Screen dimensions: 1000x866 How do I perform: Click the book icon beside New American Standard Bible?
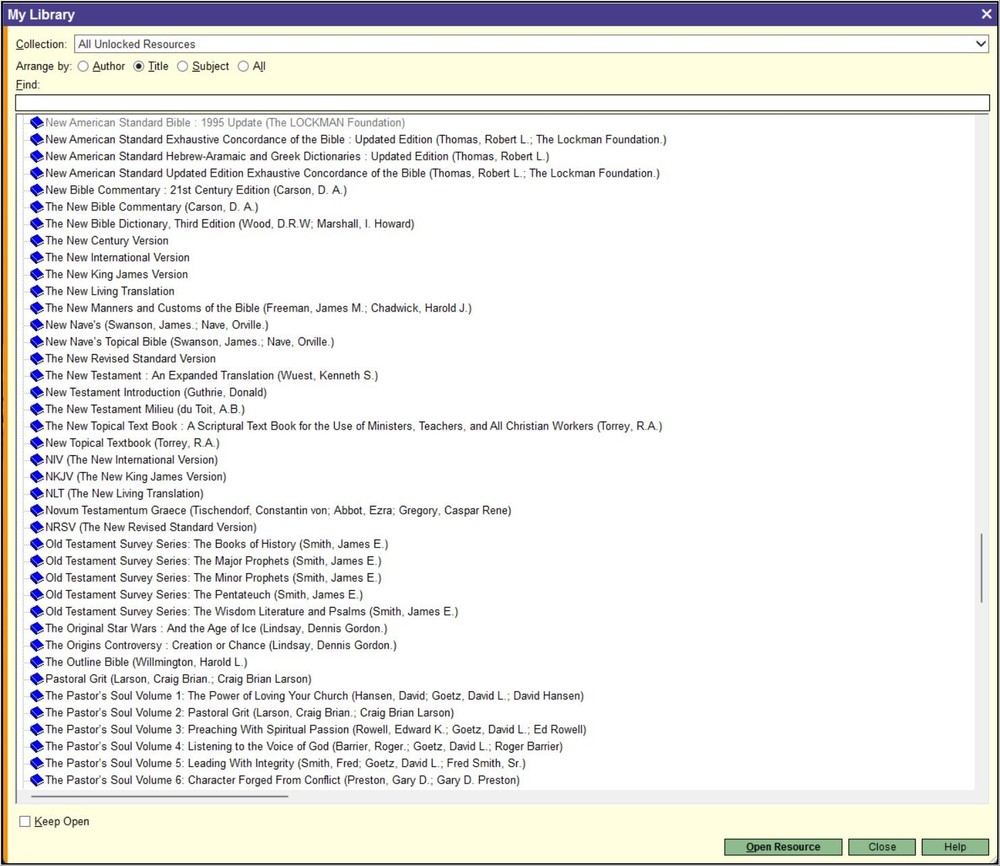36,122
